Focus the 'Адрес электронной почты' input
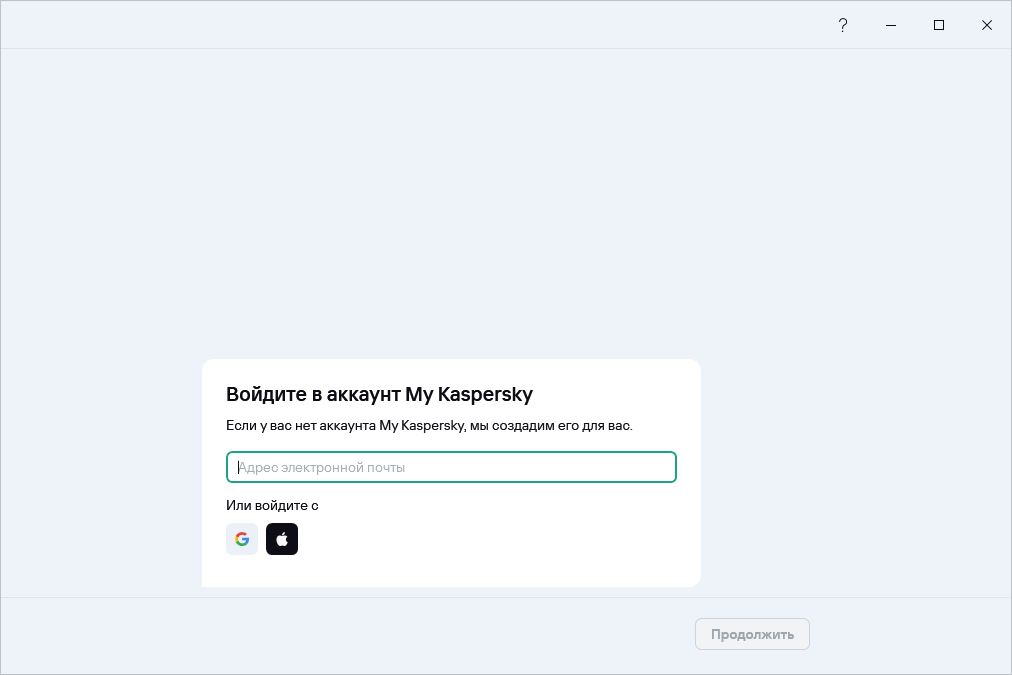The width and height of the screenshot is (1012, 675). tap(451, 467)
